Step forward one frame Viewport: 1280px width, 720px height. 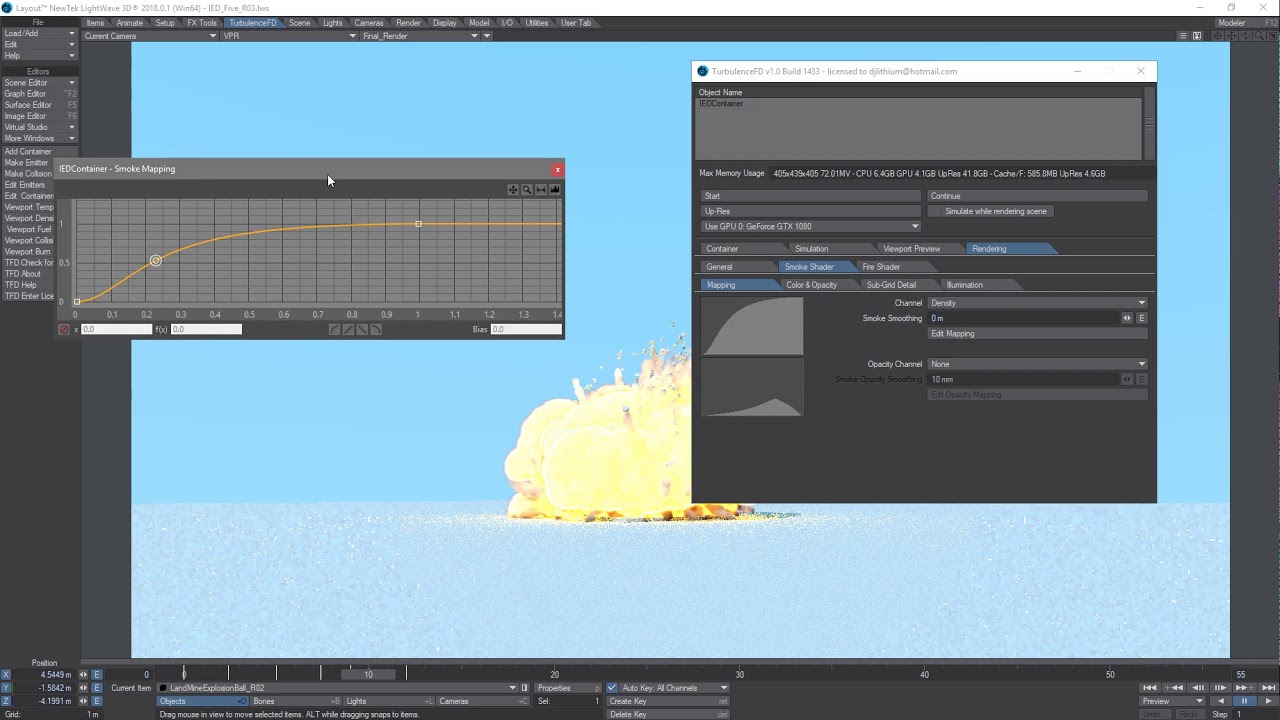pyautogui.click(x=1220, y=688)
